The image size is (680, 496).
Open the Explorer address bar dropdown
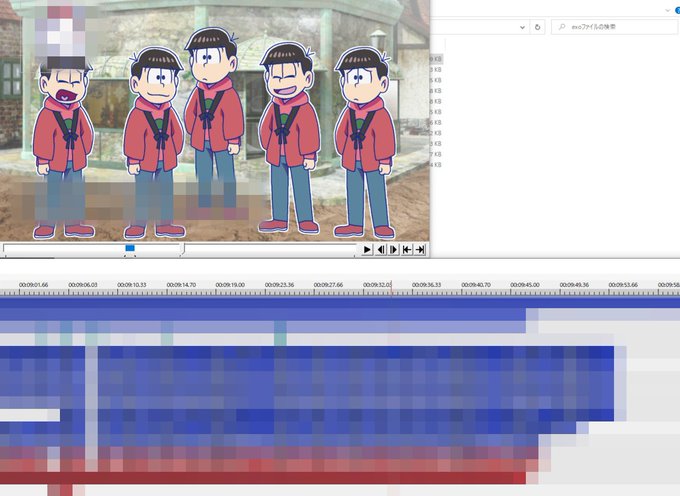tap(522, 27)
